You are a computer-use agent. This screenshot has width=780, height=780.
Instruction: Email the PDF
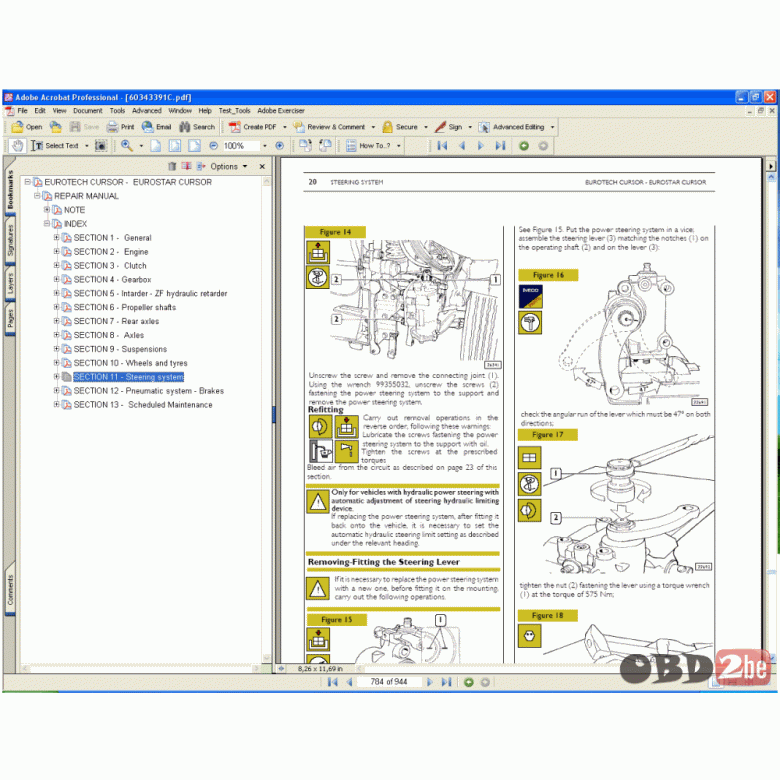point(156,127)
